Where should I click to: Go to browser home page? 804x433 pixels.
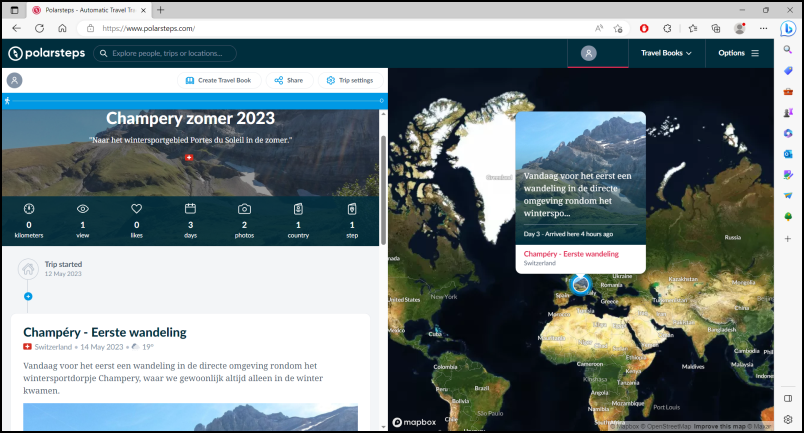(x=62, y=28)
